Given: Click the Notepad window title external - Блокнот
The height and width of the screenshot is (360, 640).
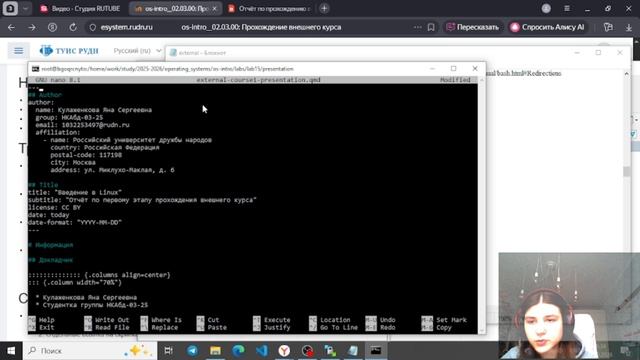Looking at the screenshot, I should pyautogui.click(x=202, y=53).
